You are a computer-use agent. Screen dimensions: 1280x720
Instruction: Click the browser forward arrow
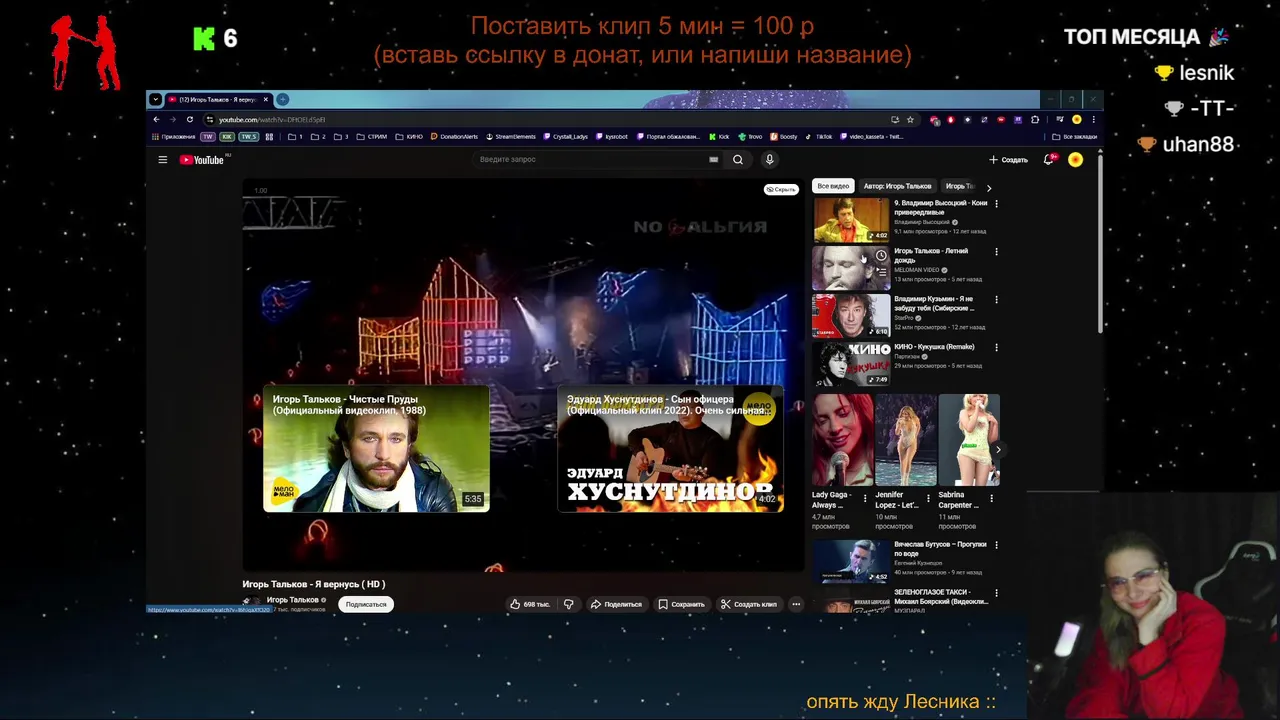point(172,119)
